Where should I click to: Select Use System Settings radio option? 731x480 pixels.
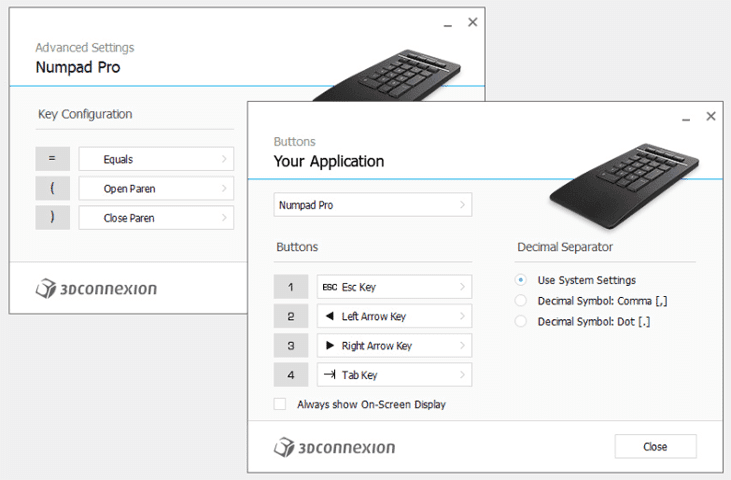tap(520, 280)
